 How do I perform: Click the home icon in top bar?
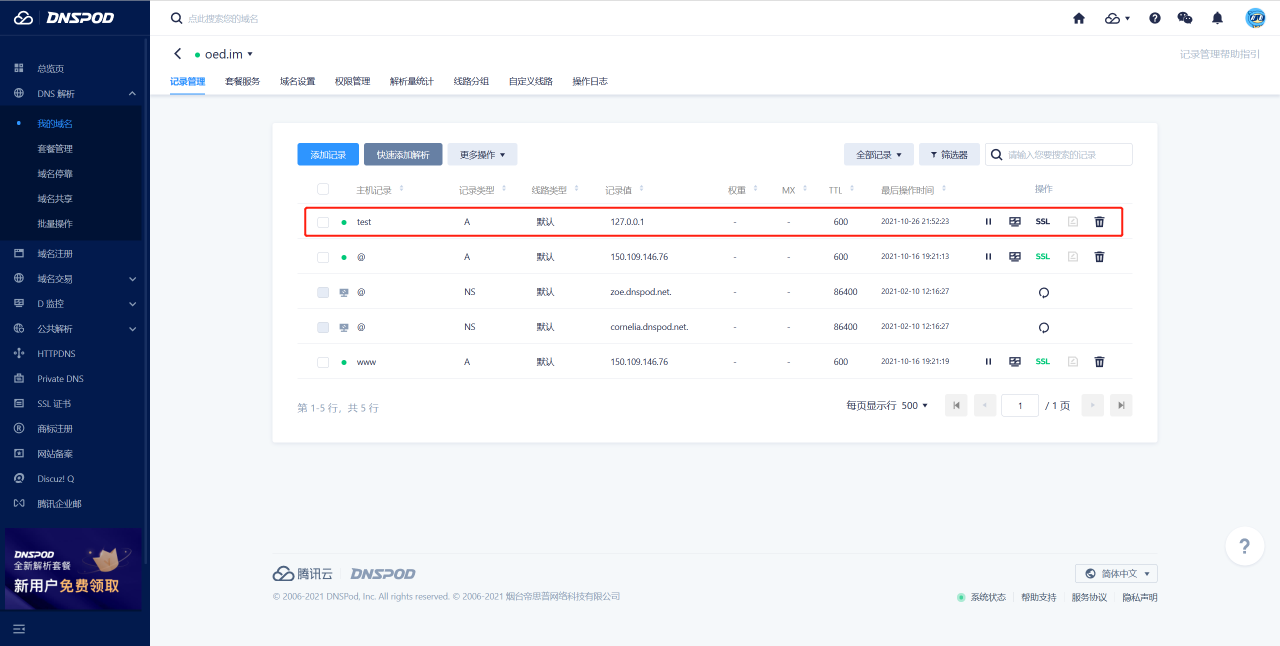click(1079, 18)
